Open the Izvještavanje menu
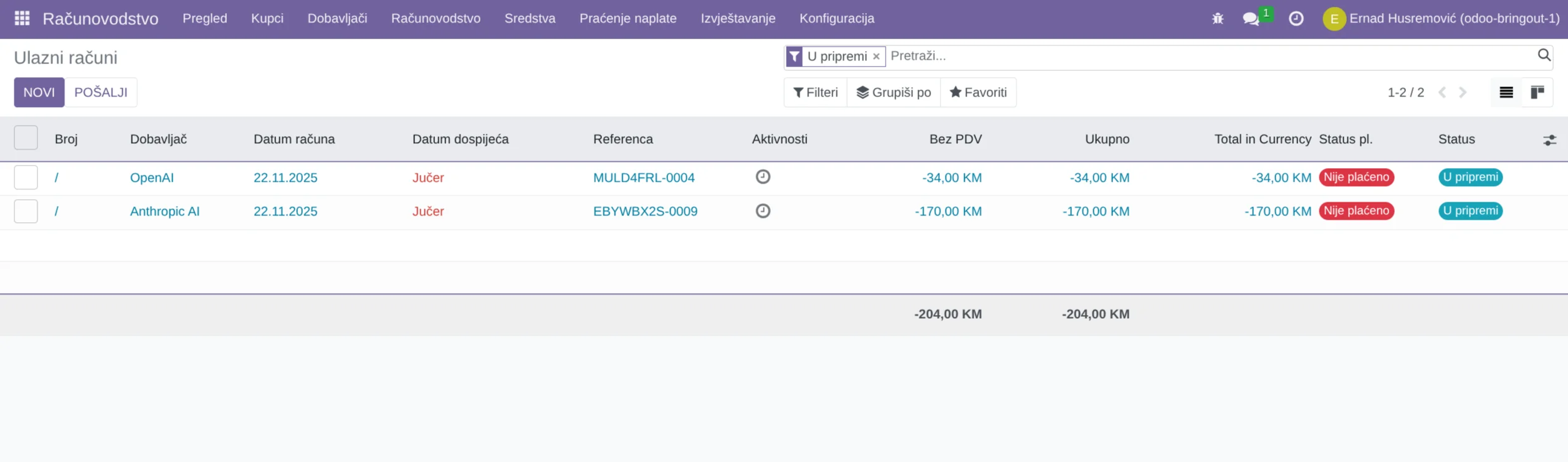The image size is (1568, 462). pyautogui.click(x=738, y=19)
